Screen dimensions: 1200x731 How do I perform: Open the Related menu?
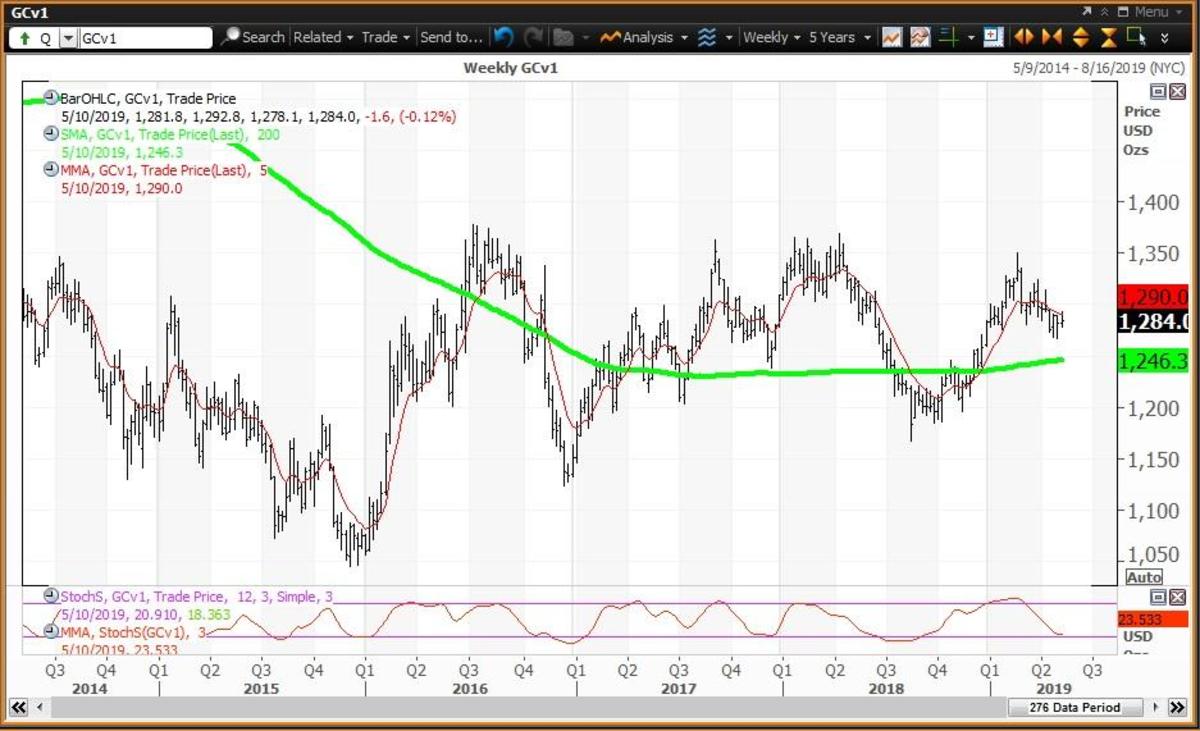323,37
